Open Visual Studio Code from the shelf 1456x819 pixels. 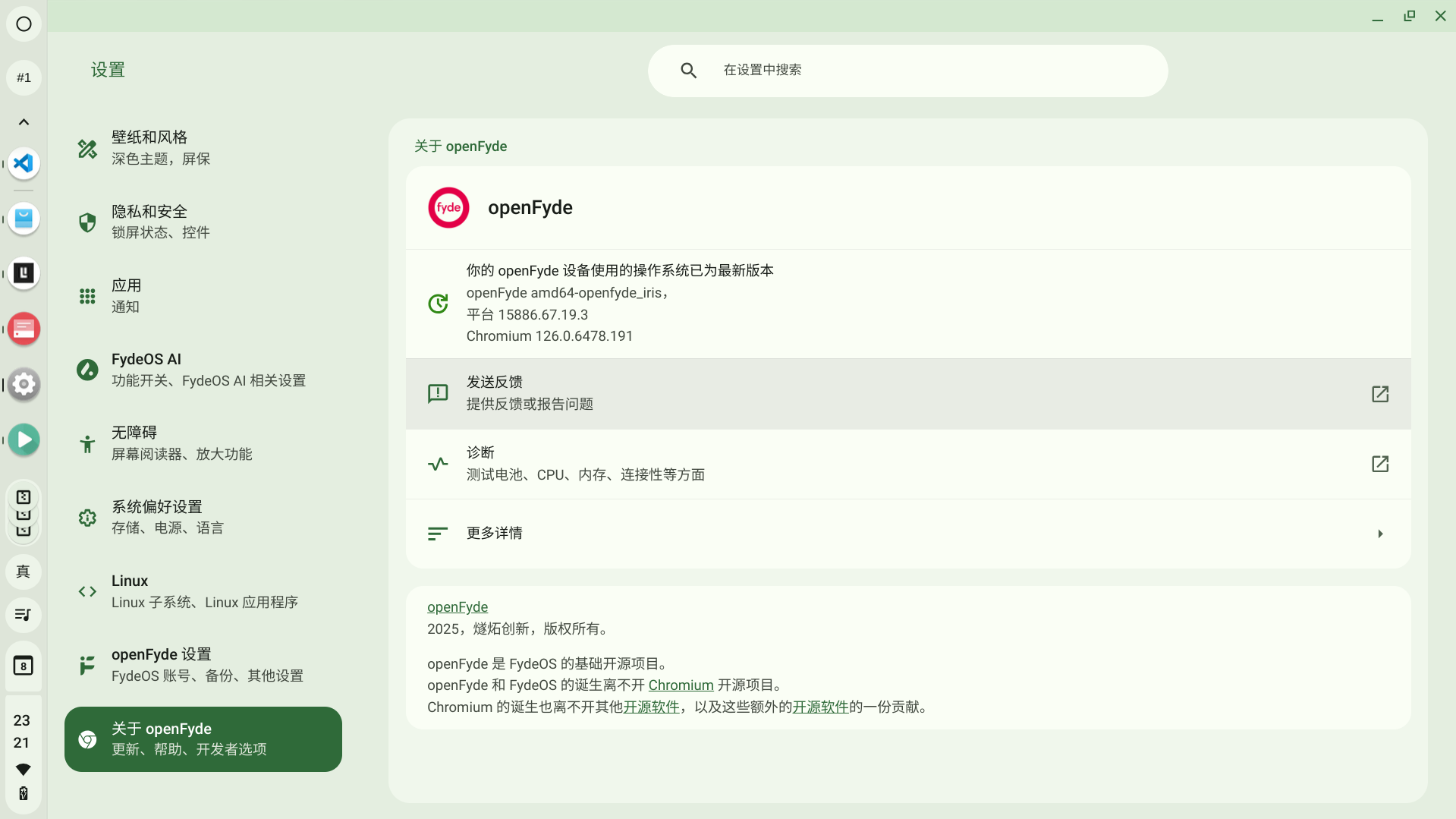24,163
